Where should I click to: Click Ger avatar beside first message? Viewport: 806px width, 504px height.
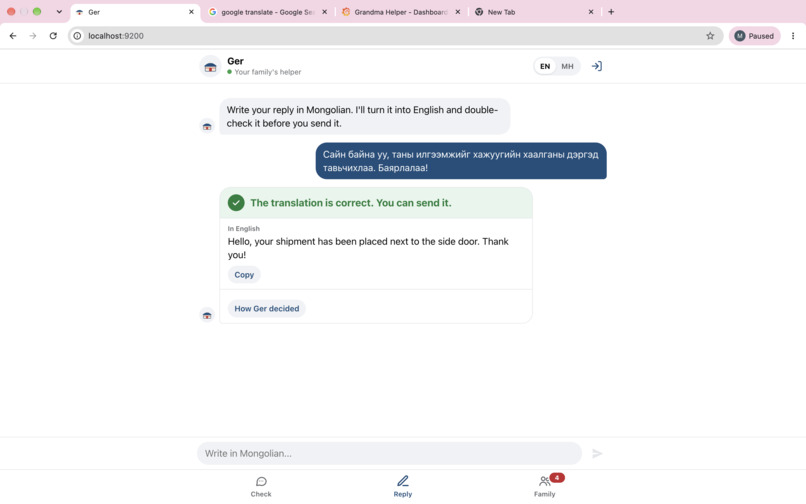[x=207, y=126]
